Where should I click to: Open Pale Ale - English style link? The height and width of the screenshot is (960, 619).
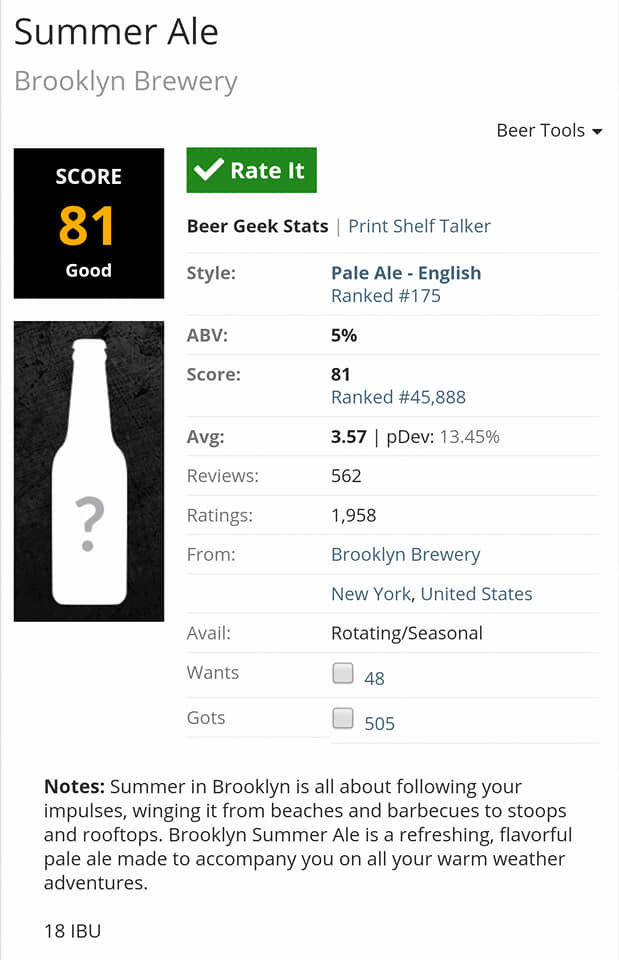[405, 273]
